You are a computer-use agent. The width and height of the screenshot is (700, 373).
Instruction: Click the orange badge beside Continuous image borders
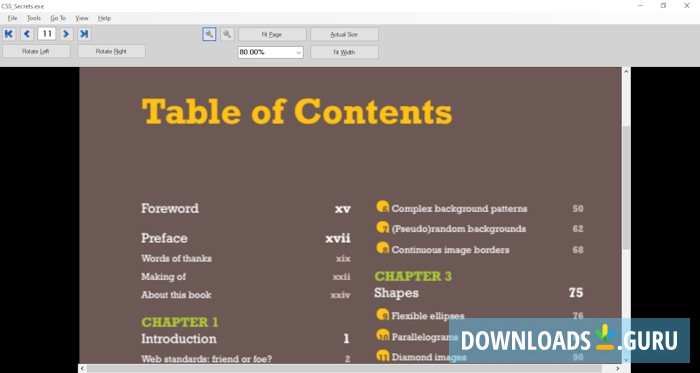click(x=383, y=248)
